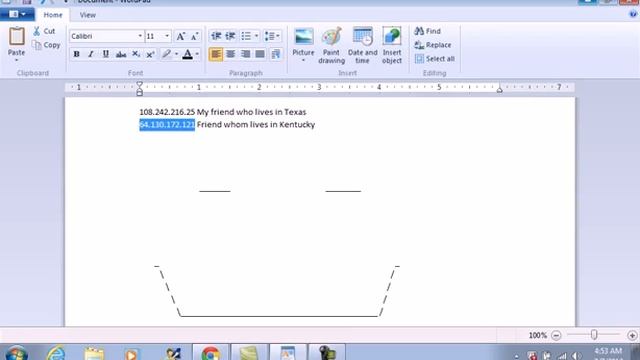Toggle Subscript formatting
Viewport: 640px width, 360px height.
click(136, 54)
